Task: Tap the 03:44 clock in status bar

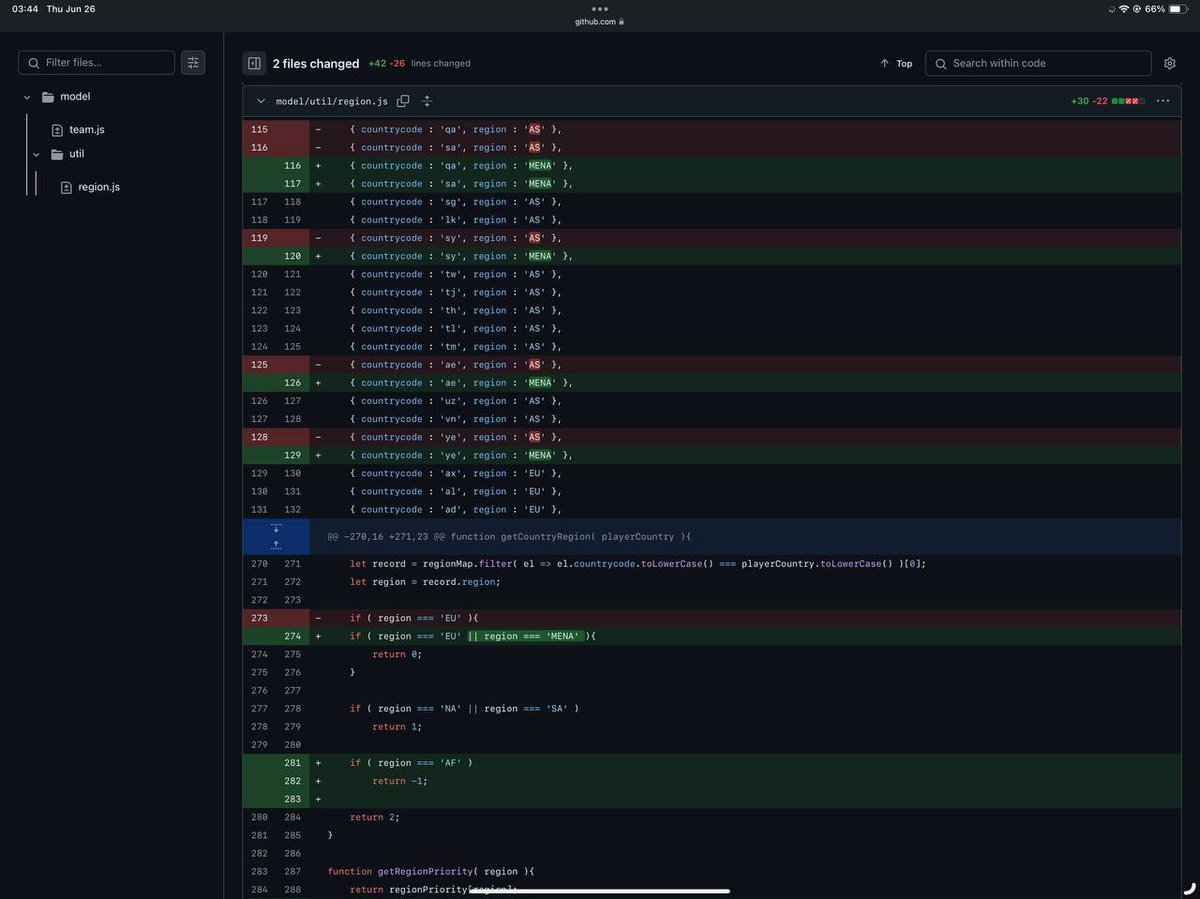Action: pos(25,9)
